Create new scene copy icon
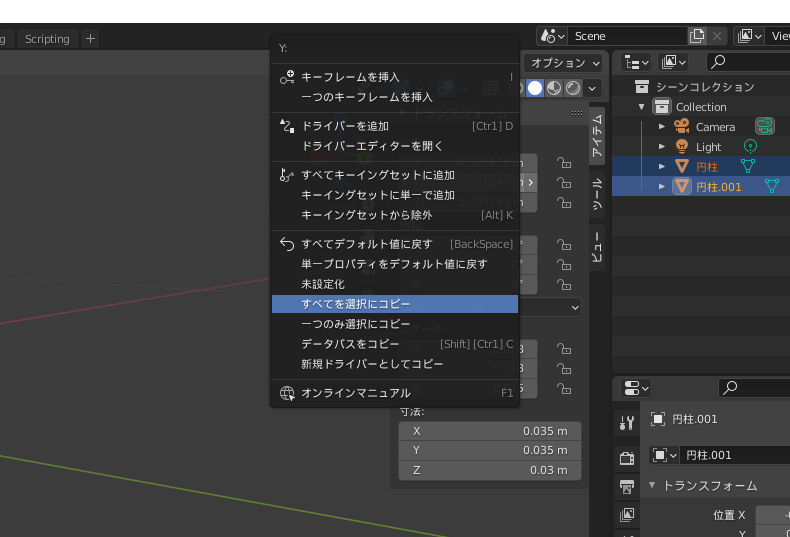The image size is (790, 537). [x=697, y=36]
